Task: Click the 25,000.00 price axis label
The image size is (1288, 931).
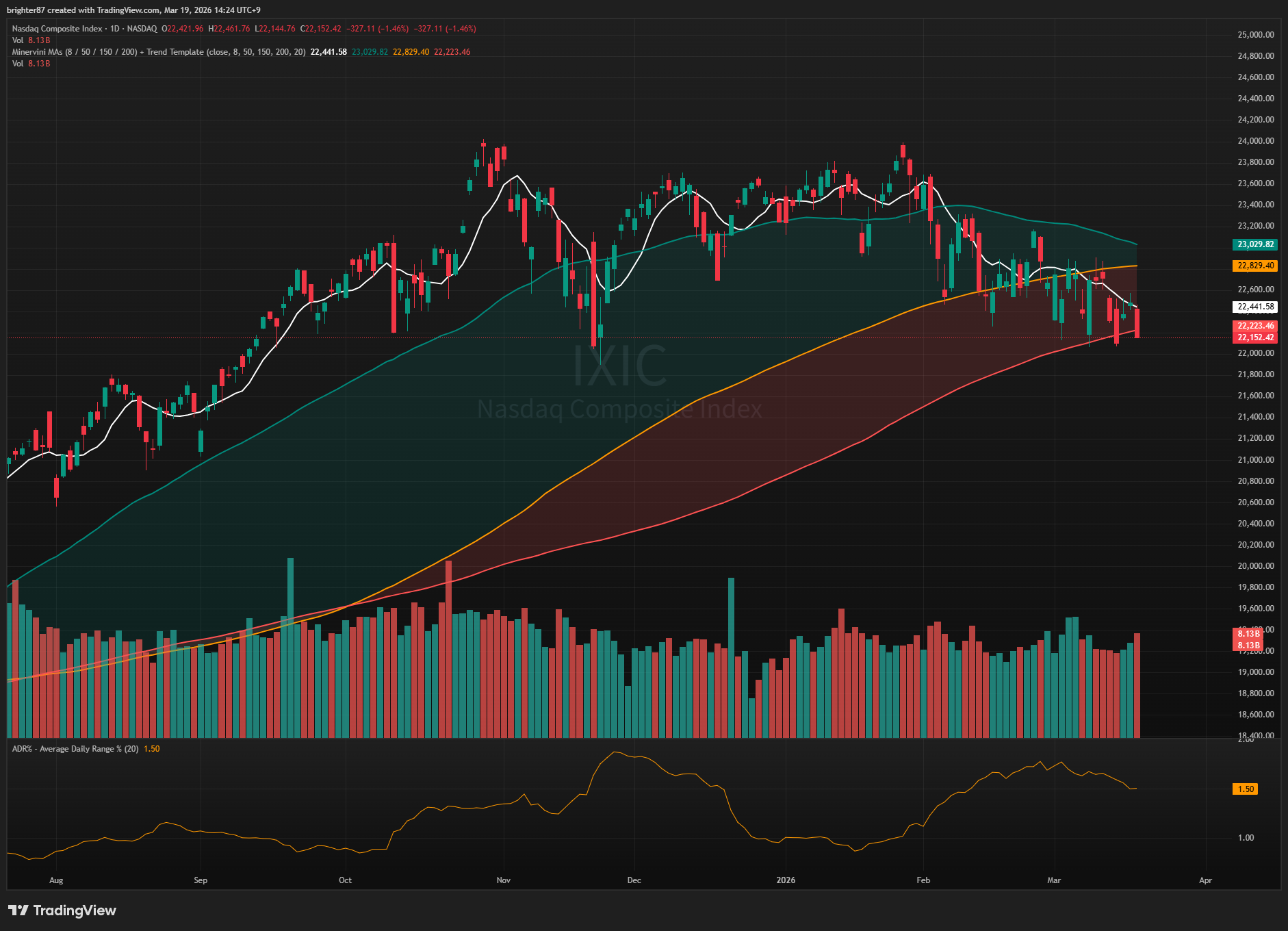Action: [1255, 34]
